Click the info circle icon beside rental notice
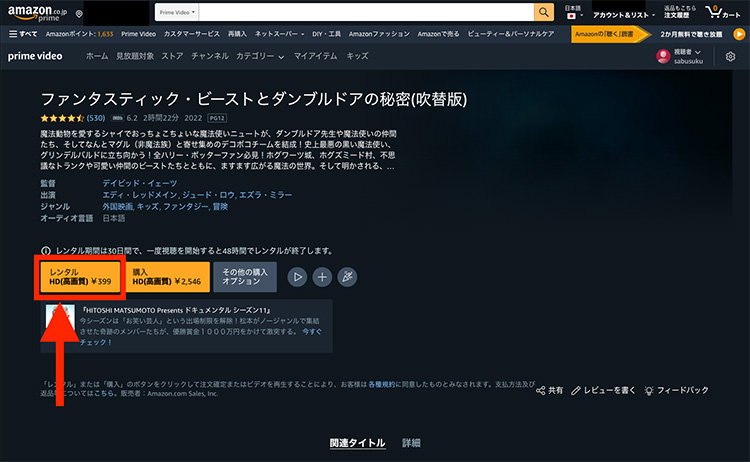Viewport: 750px width, 462px height. click(x=46, y=251)
